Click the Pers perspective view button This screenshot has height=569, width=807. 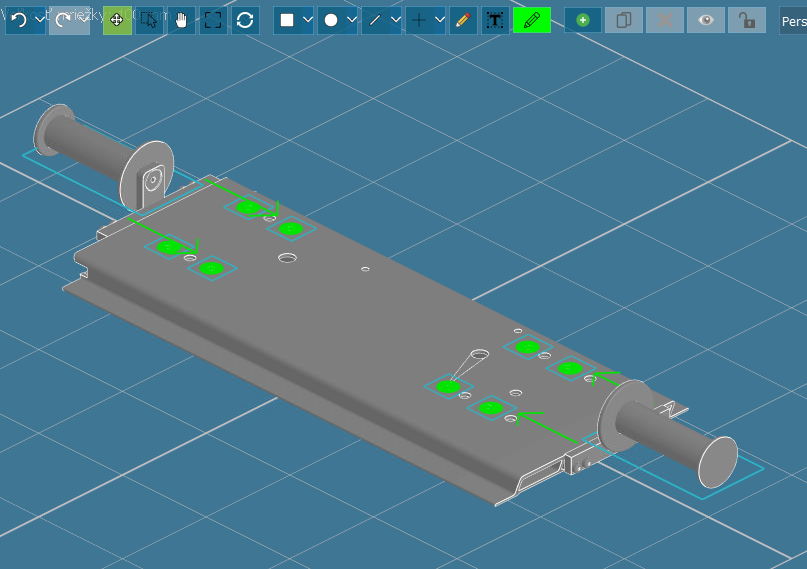coord(793,20)
